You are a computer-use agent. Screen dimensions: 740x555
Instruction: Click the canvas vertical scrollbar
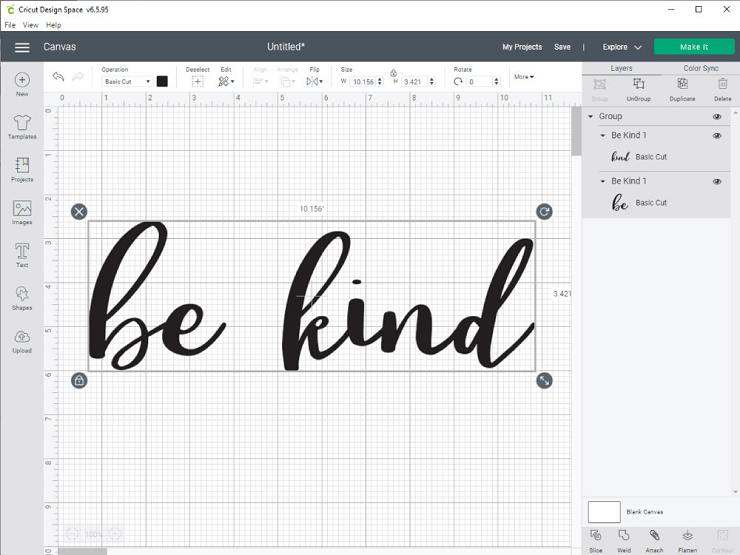(576, 131)
